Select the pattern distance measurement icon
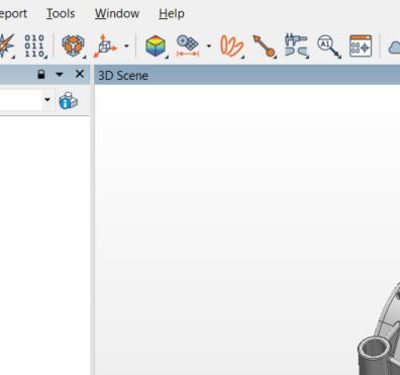400x375 pixels. pyautogui.click(x=188, y=46)
